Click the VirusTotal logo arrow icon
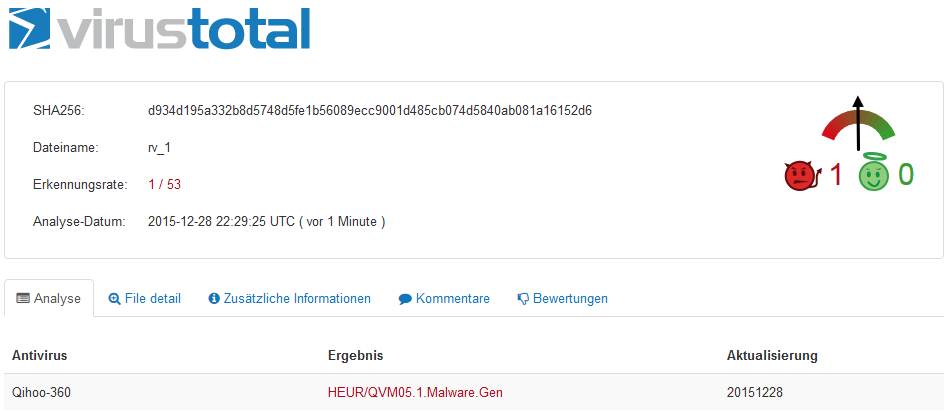This screenshot has height=411, width=951. [30, 28]
